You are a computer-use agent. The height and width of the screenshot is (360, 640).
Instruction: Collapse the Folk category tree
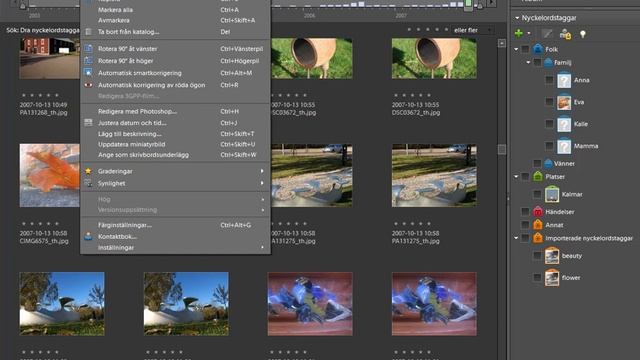click(x=516, y=49)
